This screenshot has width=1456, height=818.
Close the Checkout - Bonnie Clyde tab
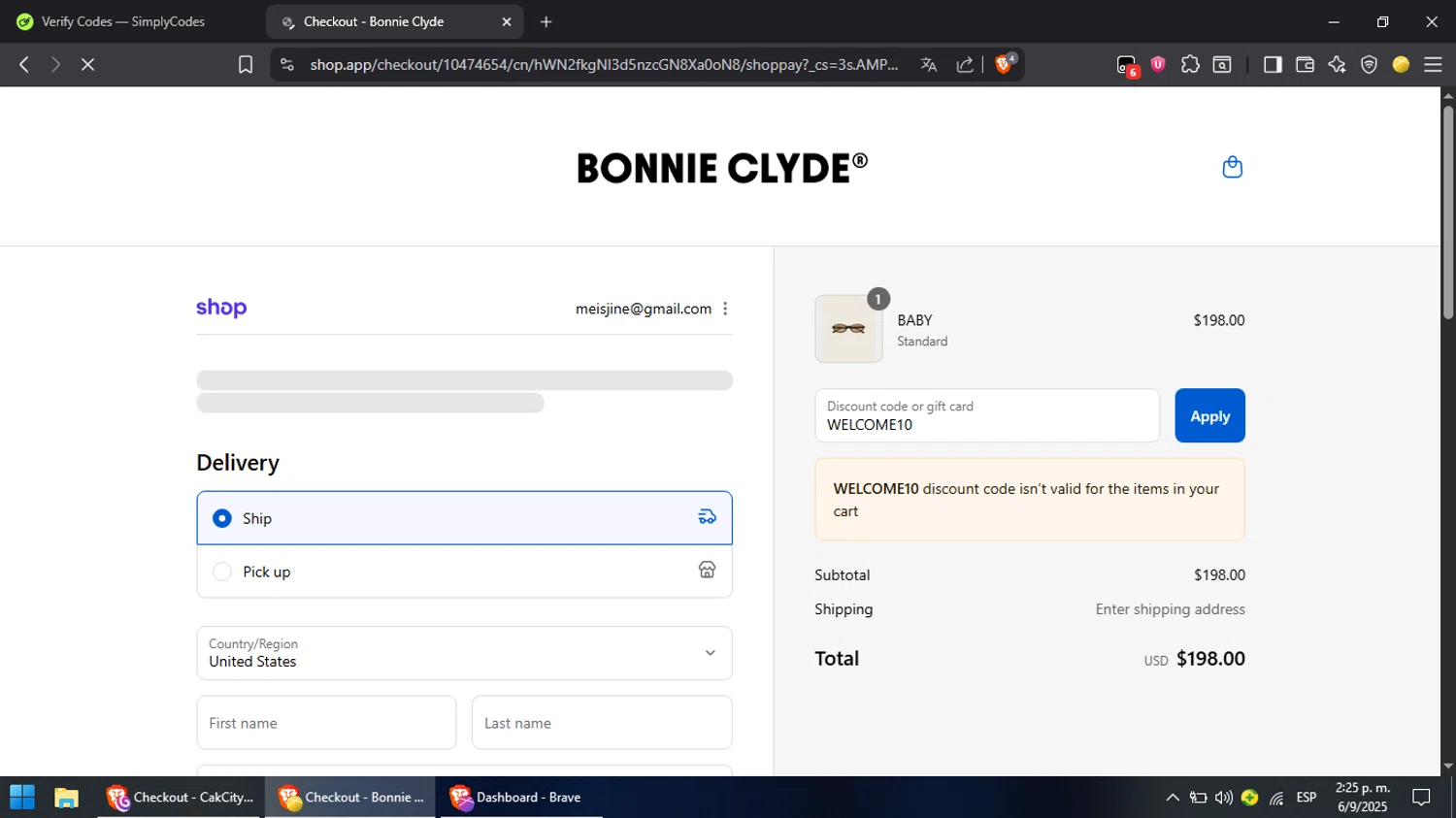506,21
